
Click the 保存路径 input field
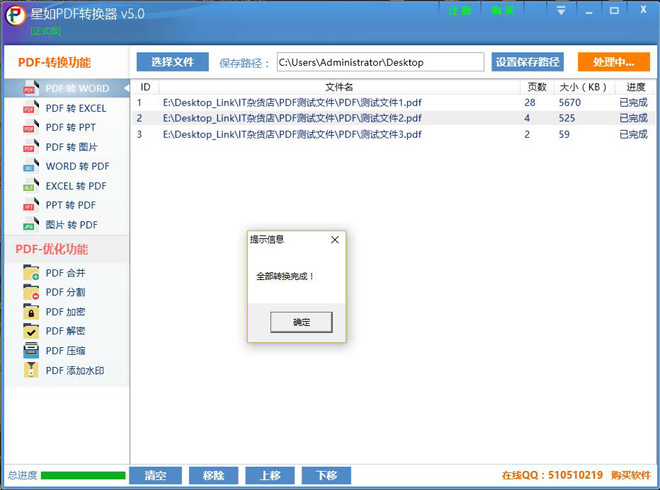(380, 62)
